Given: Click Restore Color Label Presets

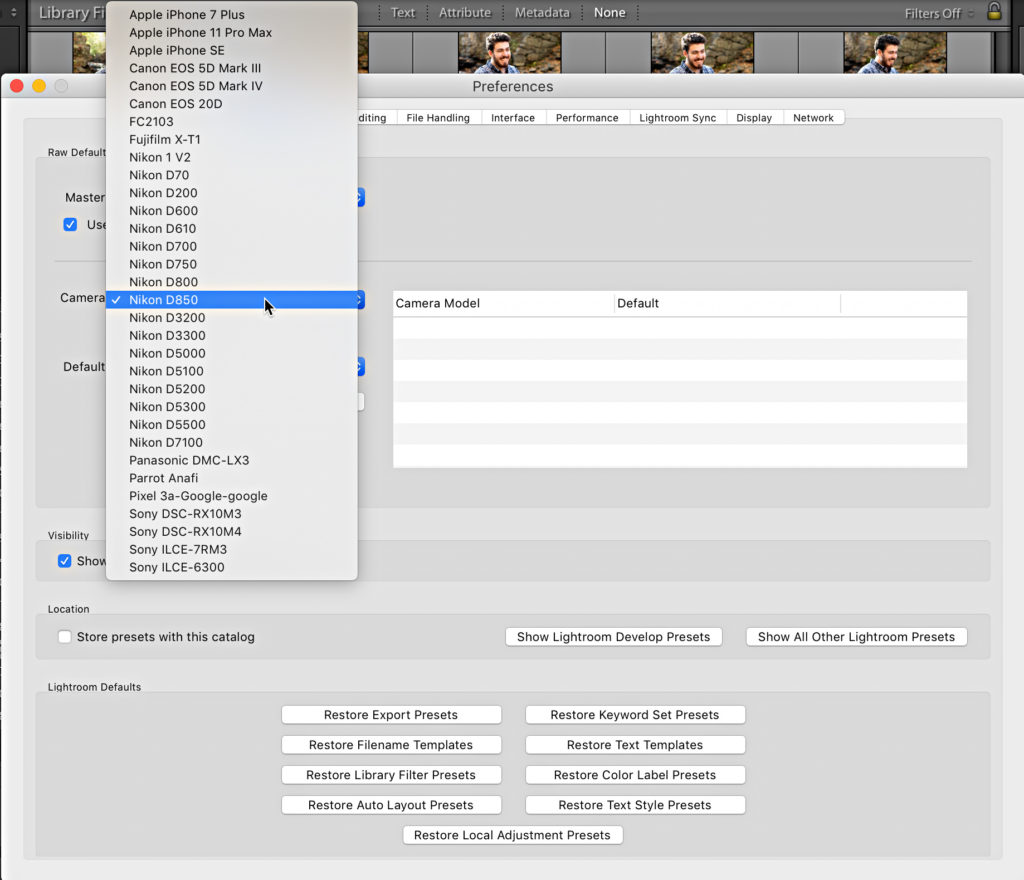Looking at the screenshot, I should tap(635, 775).
